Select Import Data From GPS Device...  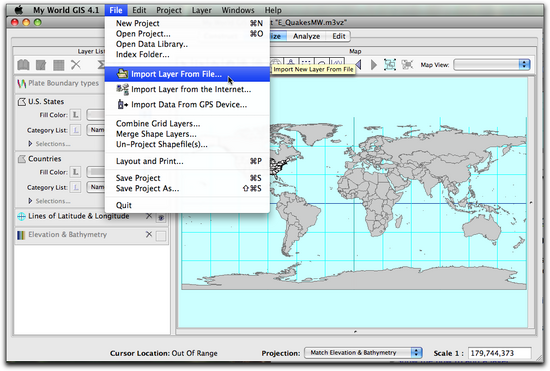pos(188,104)
